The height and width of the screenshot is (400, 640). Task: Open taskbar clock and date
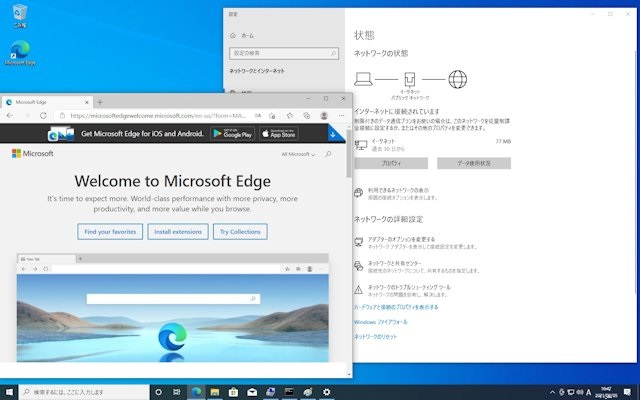[x=606, y=392]
